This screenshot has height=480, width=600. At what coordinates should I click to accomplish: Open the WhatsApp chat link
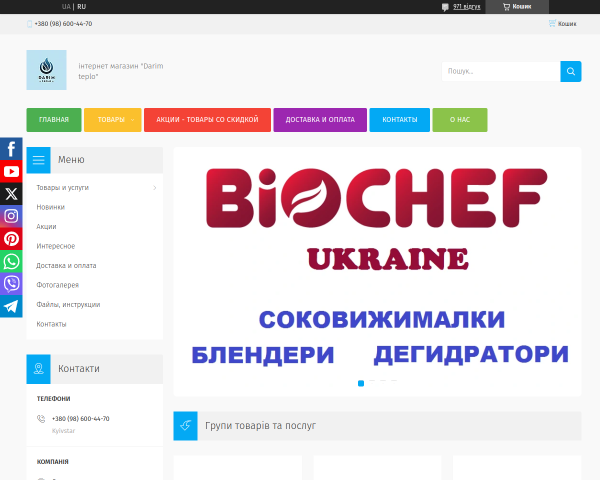[11, 261]
